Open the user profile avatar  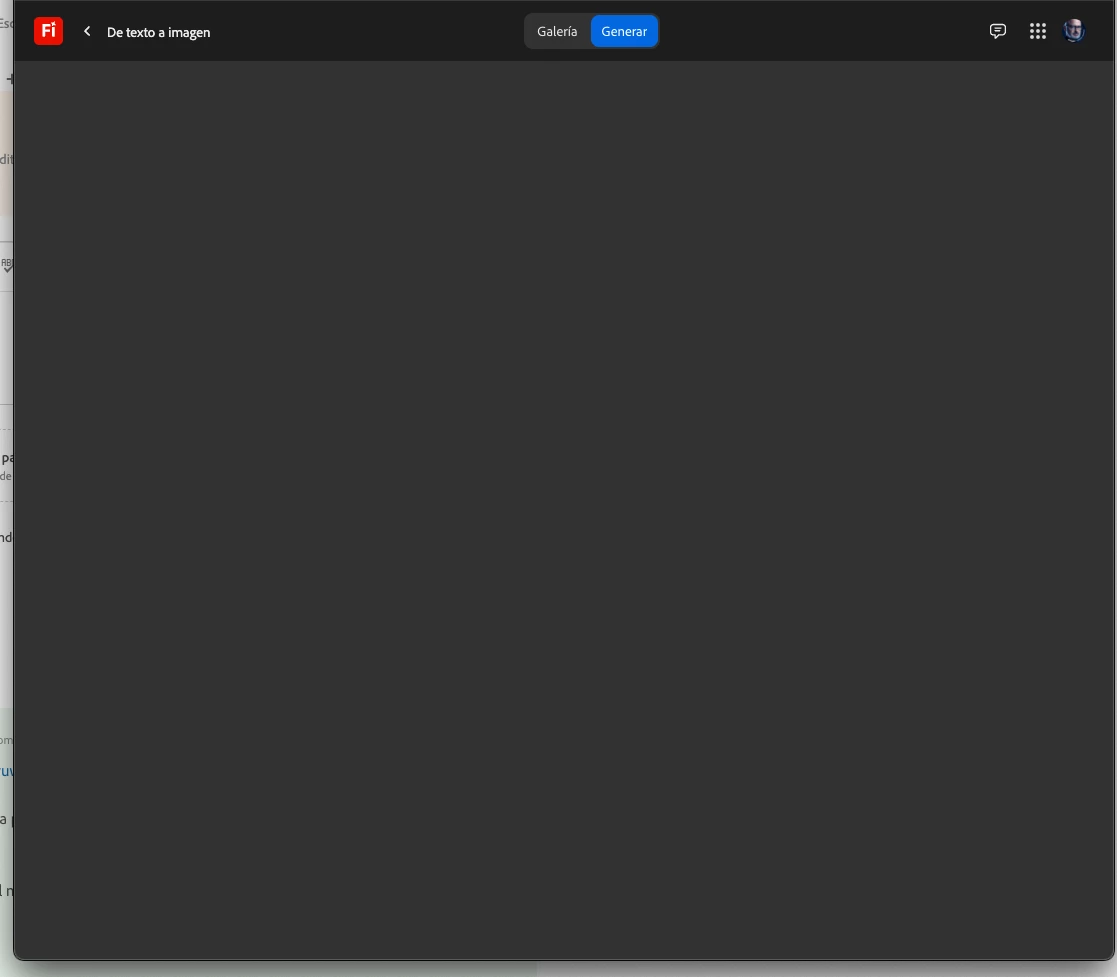point(1074,31)
